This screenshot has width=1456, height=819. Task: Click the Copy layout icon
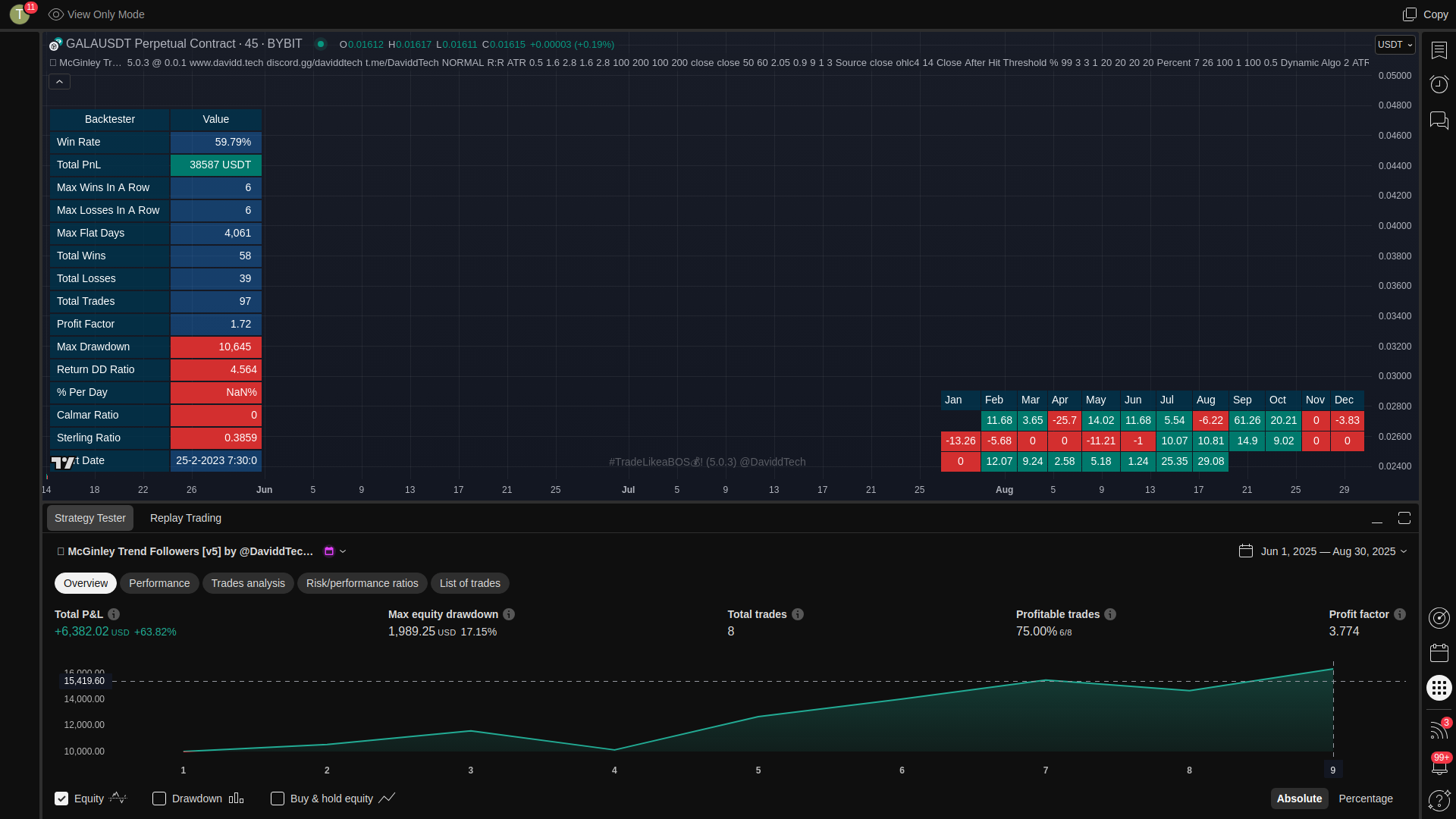pyautogui.click(x=1410, y=14)
